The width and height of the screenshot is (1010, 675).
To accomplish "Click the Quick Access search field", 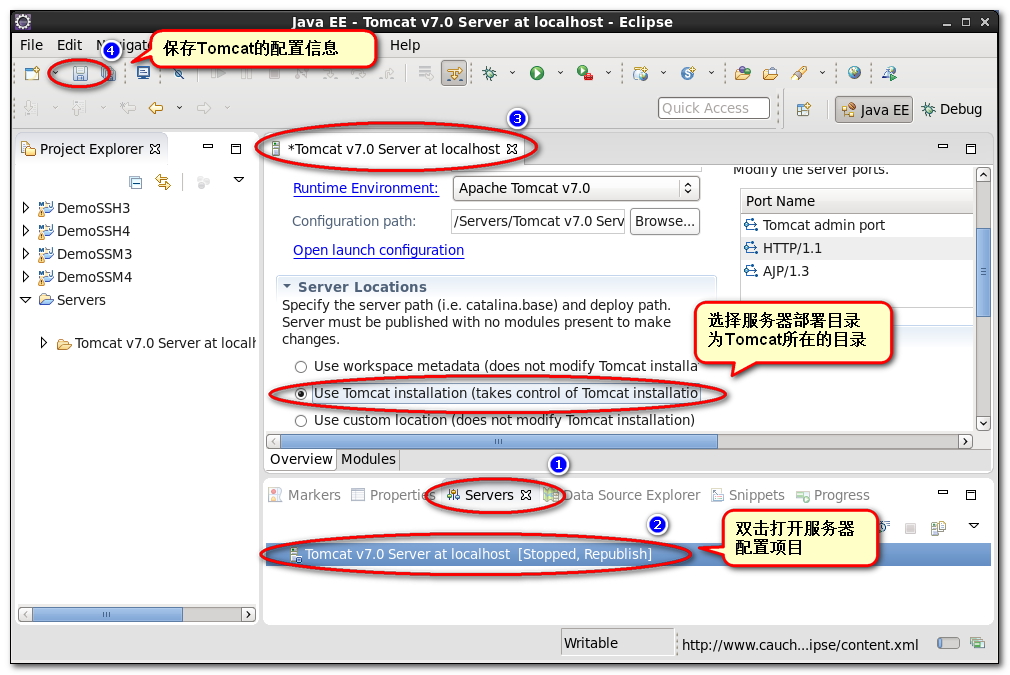I will (x=714, y=108).
